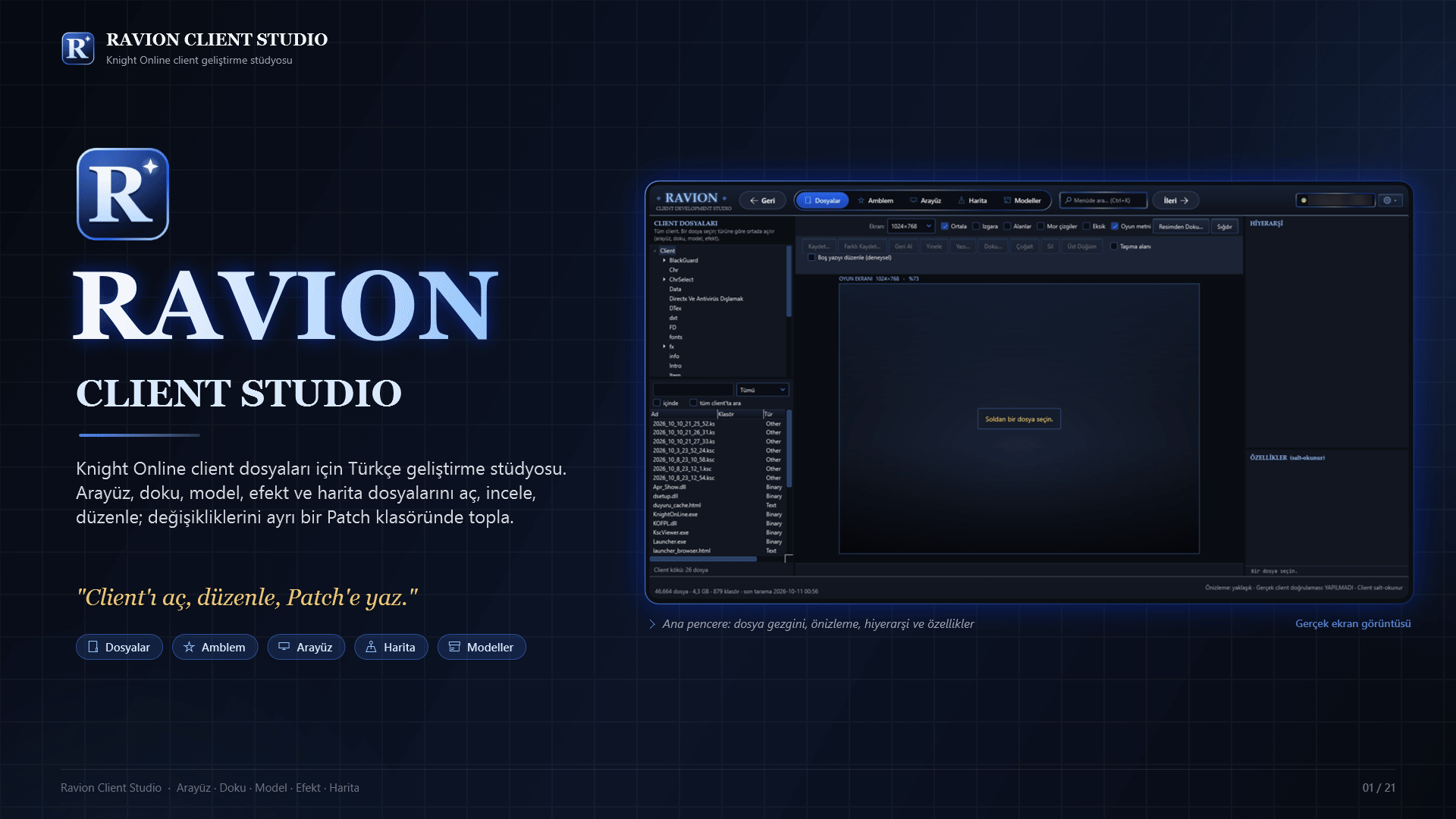Viewport: 1456px width, 819px height.
Task: Click the star icon on the bottom Amblem chip
Action: pos(189,647)
